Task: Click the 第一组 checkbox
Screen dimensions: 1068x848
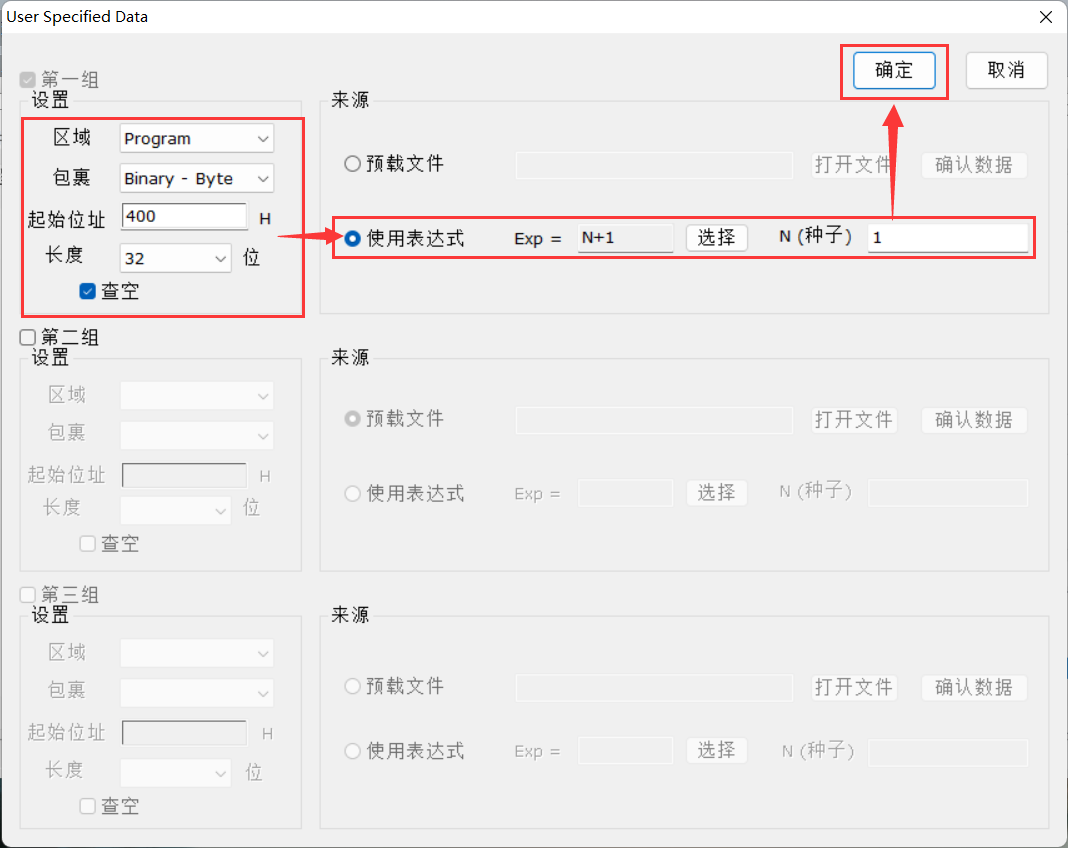Action: coord(28,80)
